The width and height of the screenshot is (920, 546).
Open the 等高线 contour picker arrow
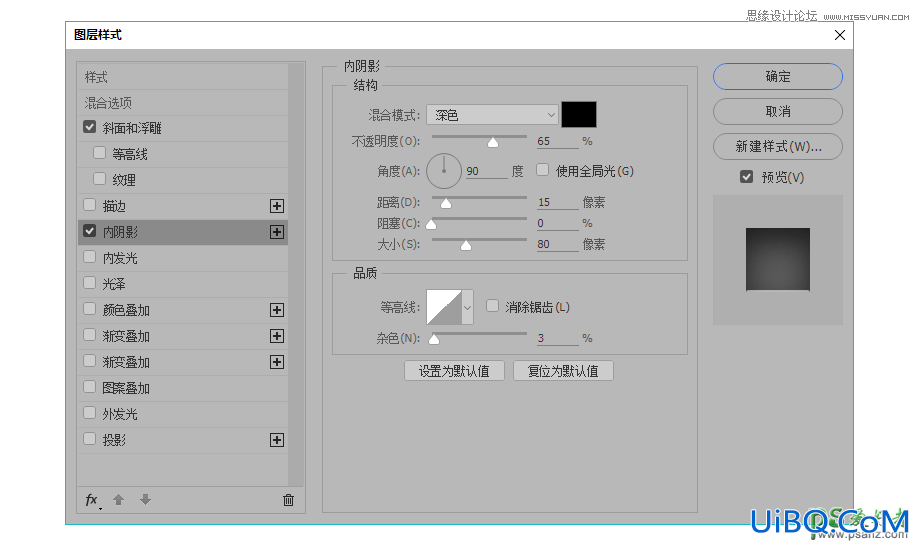(468, 307)
